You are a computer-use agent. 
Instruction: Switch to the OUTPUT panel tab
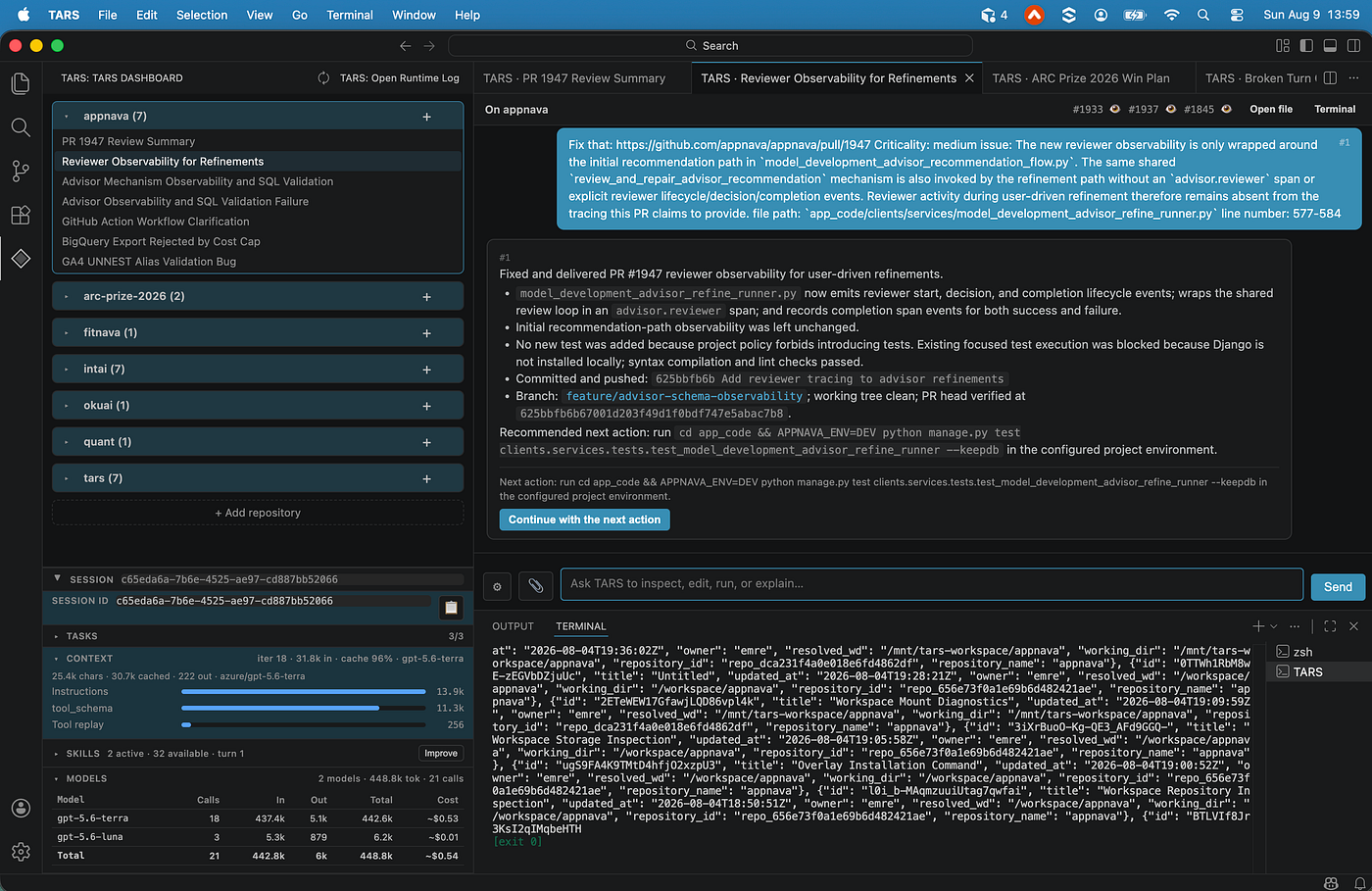[513, 626]
